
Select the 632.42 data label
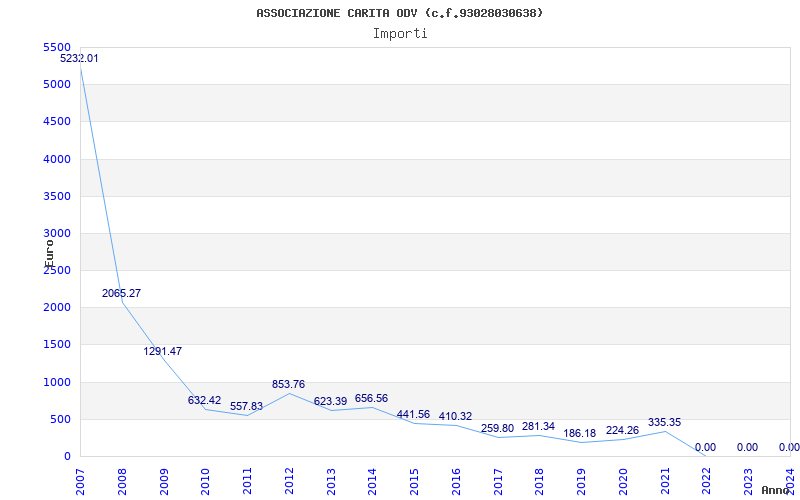point(205,400)
